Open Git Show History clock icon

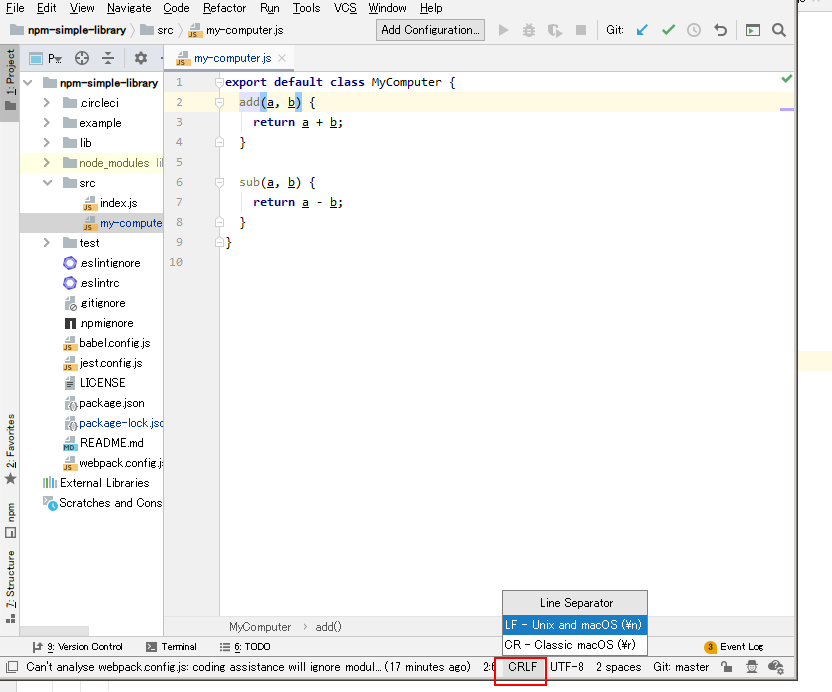(694, 30)
